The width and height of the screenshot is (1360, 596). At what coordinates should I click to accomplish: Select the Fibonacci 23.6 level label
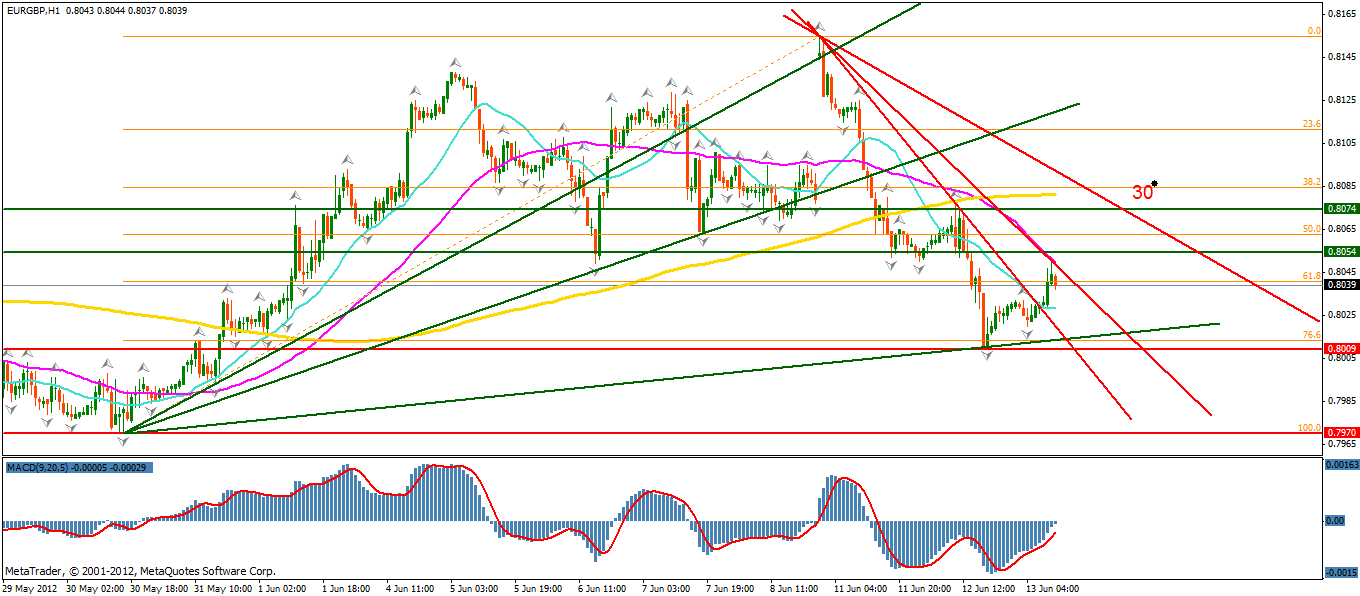click(1311, 124)
